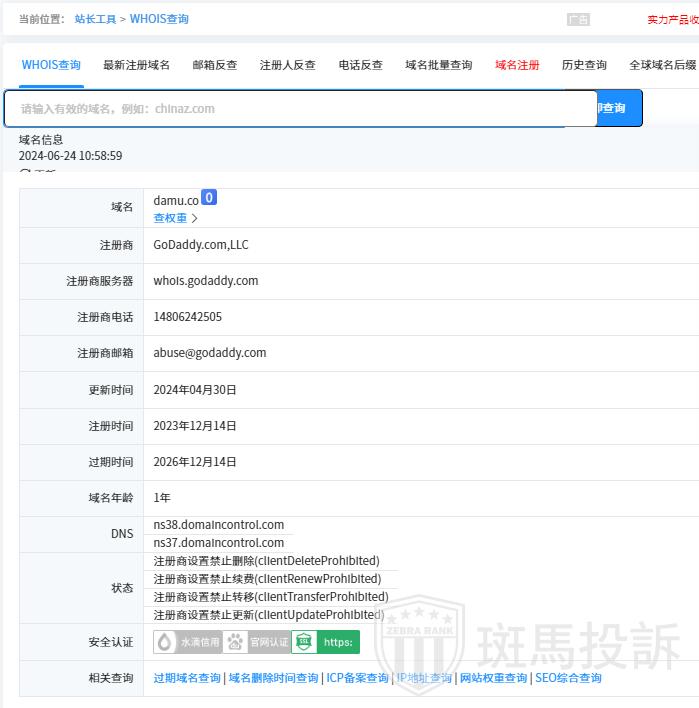Click the 官网认证 paw badge
Image resolution: width=699 pixels, height=708 pixels.
(256, 642)
